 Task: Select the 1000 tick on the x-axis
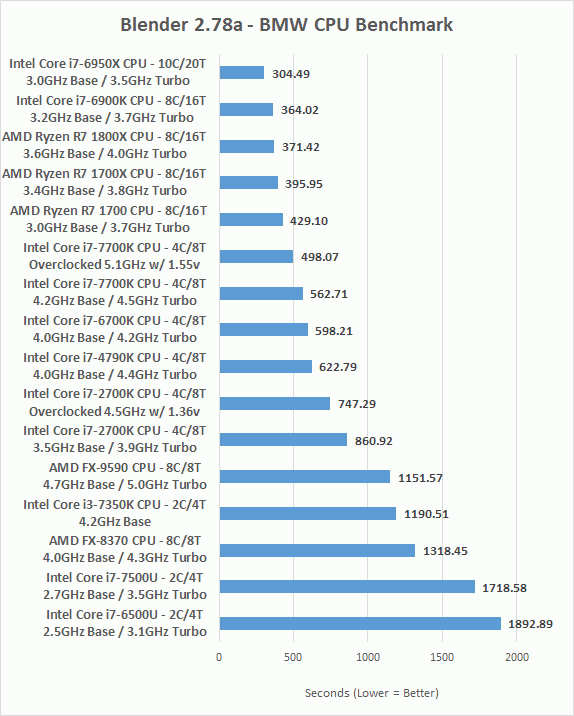[368, 657]
